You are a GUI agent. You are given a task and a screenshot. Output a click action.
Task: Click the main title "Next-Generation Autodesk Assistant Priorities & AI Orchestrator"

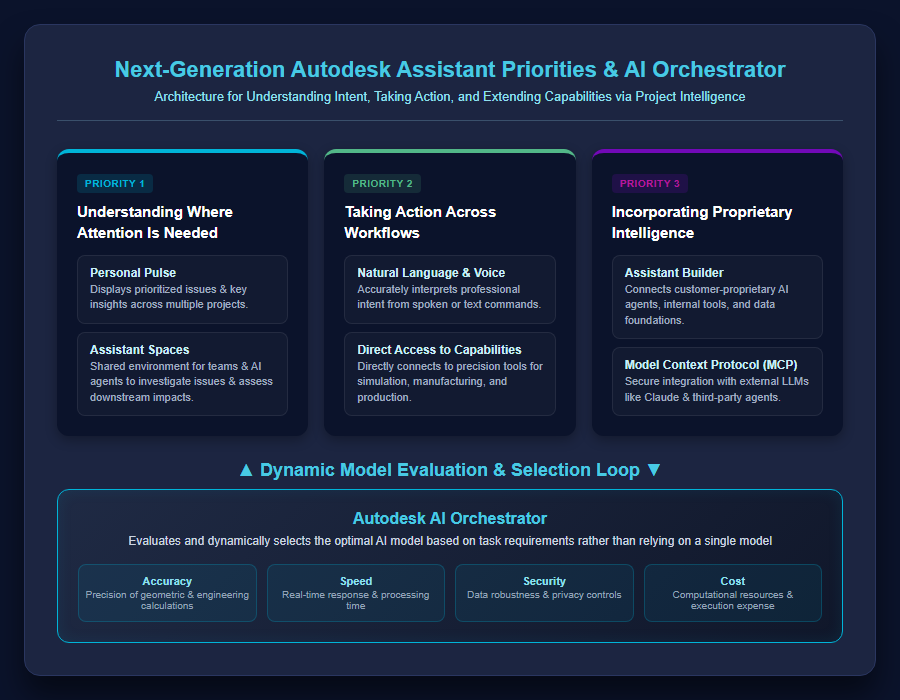[450, 69]
